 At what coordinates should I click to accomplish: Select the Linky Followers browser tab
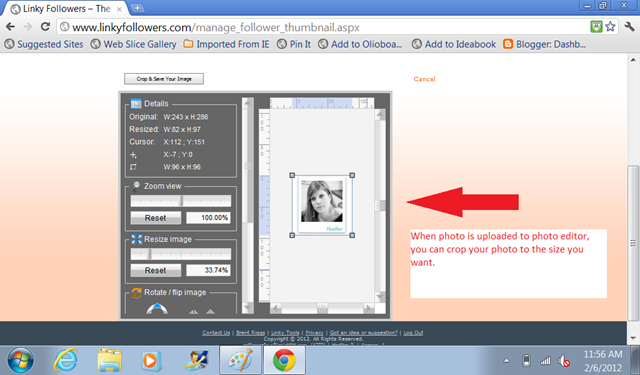tap(65, 9)
